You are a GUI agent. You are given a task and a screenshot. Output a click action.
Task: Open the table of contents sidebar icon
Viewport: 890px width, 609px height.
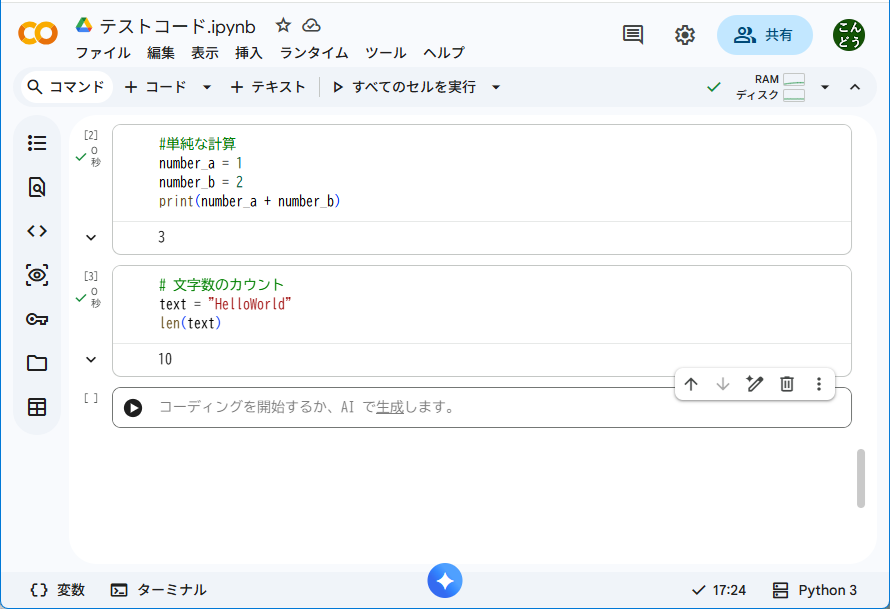click(37, 142)
